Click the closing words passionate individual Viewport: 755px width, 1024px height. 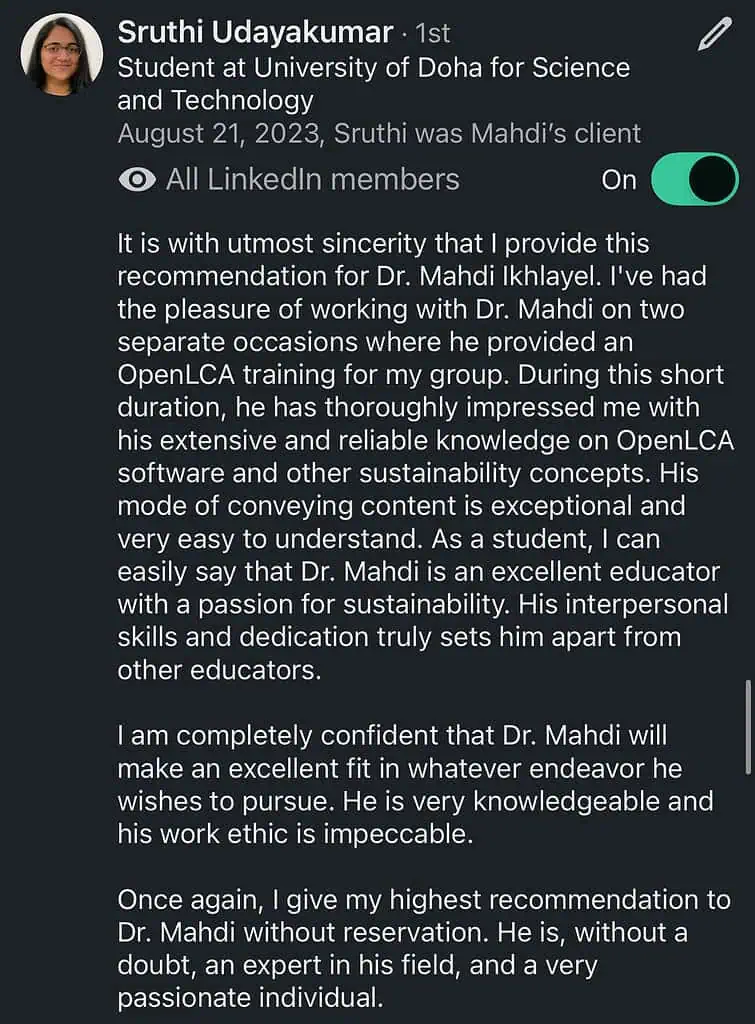(249, 998)
